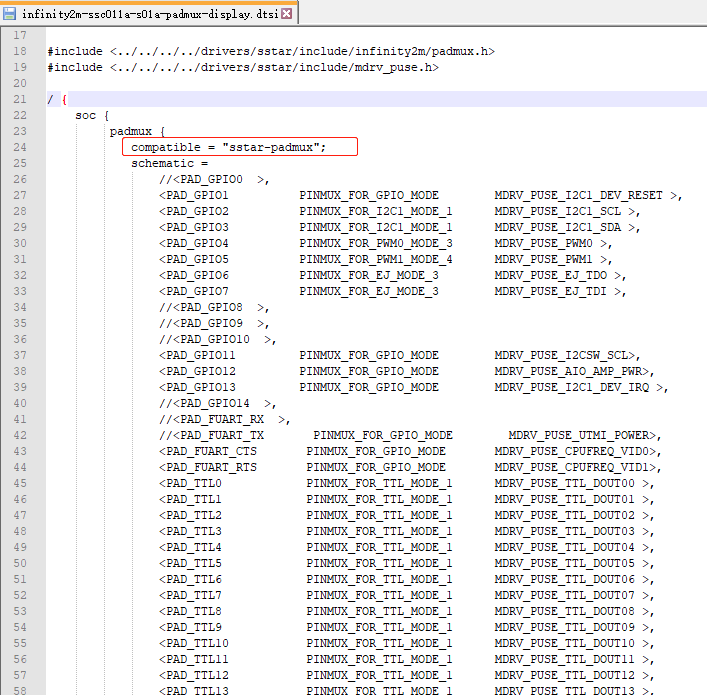Click line number 42 in margin
The image size is (707, 695).
coord(20,435)
